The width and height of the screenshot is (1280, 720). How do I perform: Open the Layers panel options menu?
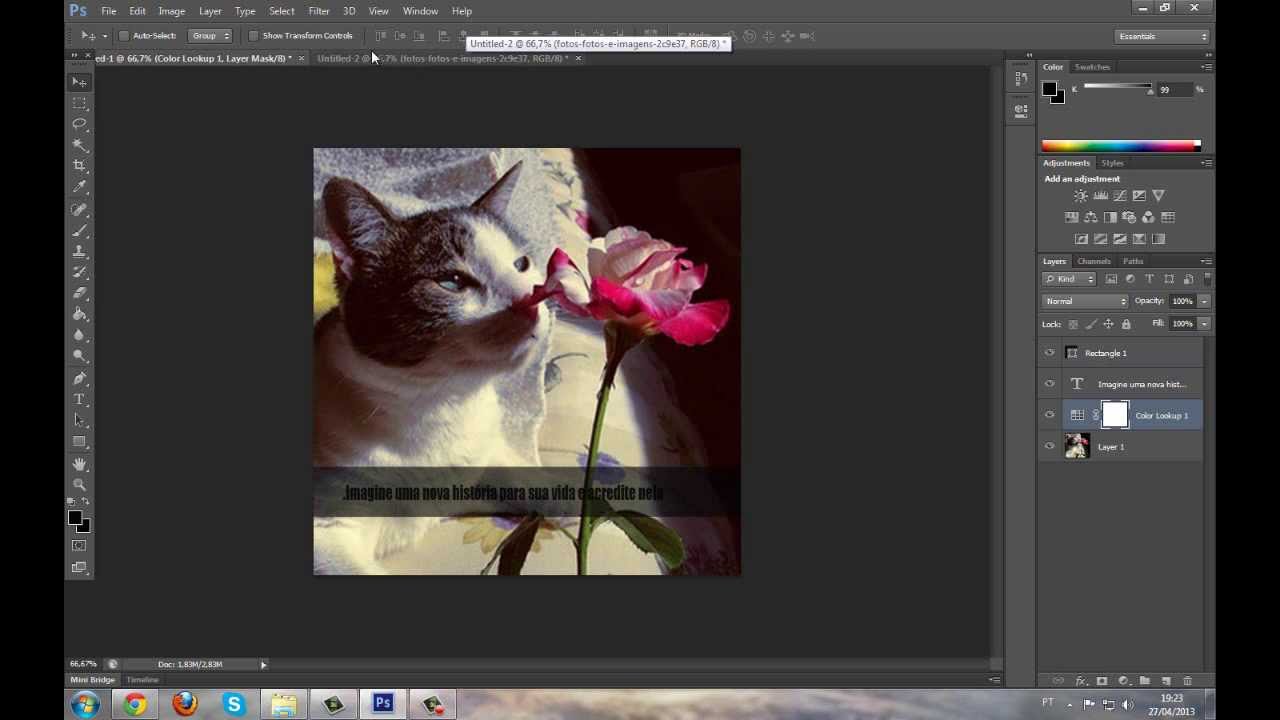pos(1207,262)
